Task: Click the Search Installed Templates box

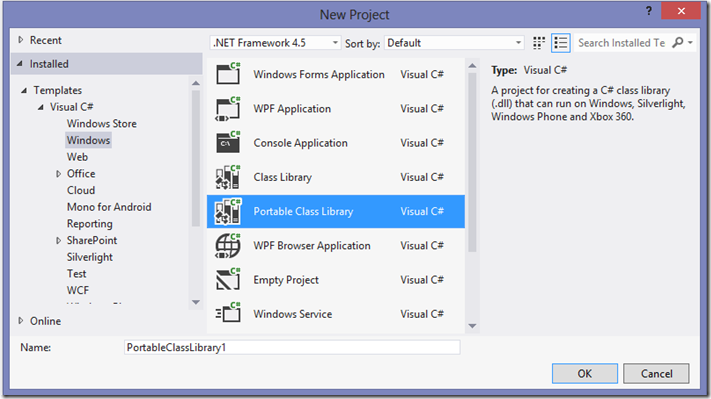Action: point(622,43)
